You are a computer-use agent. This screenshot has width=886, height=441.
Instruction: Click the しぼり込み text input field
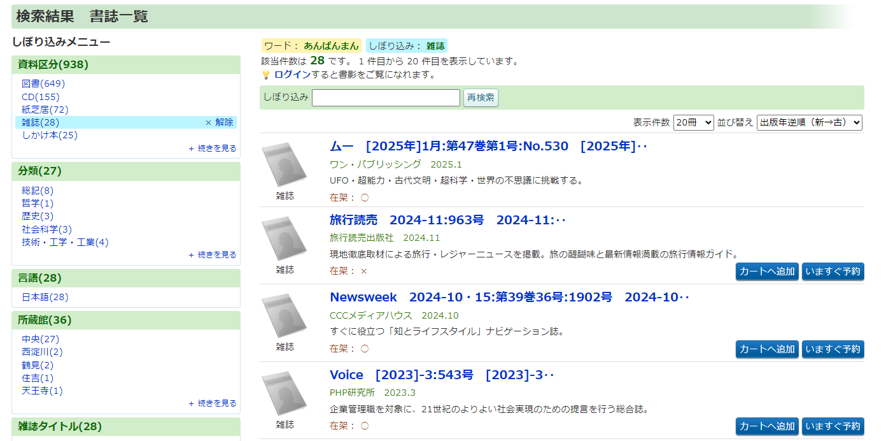tap(386, 98)
